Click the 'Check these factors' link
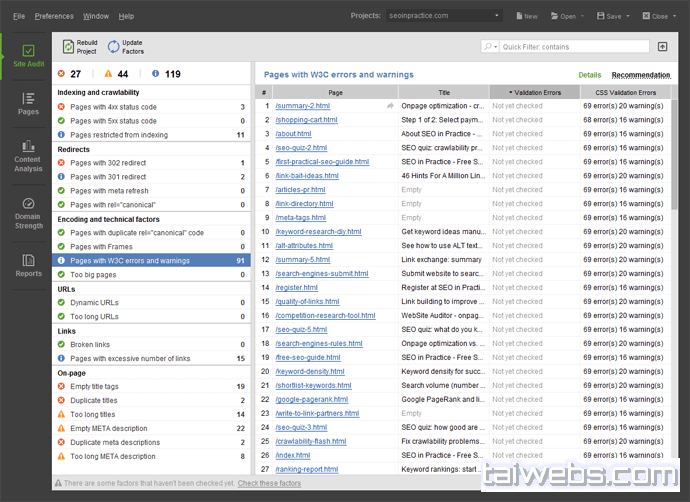Image resolution: width=690 pixels, height=502 pixels. point(269,483)
